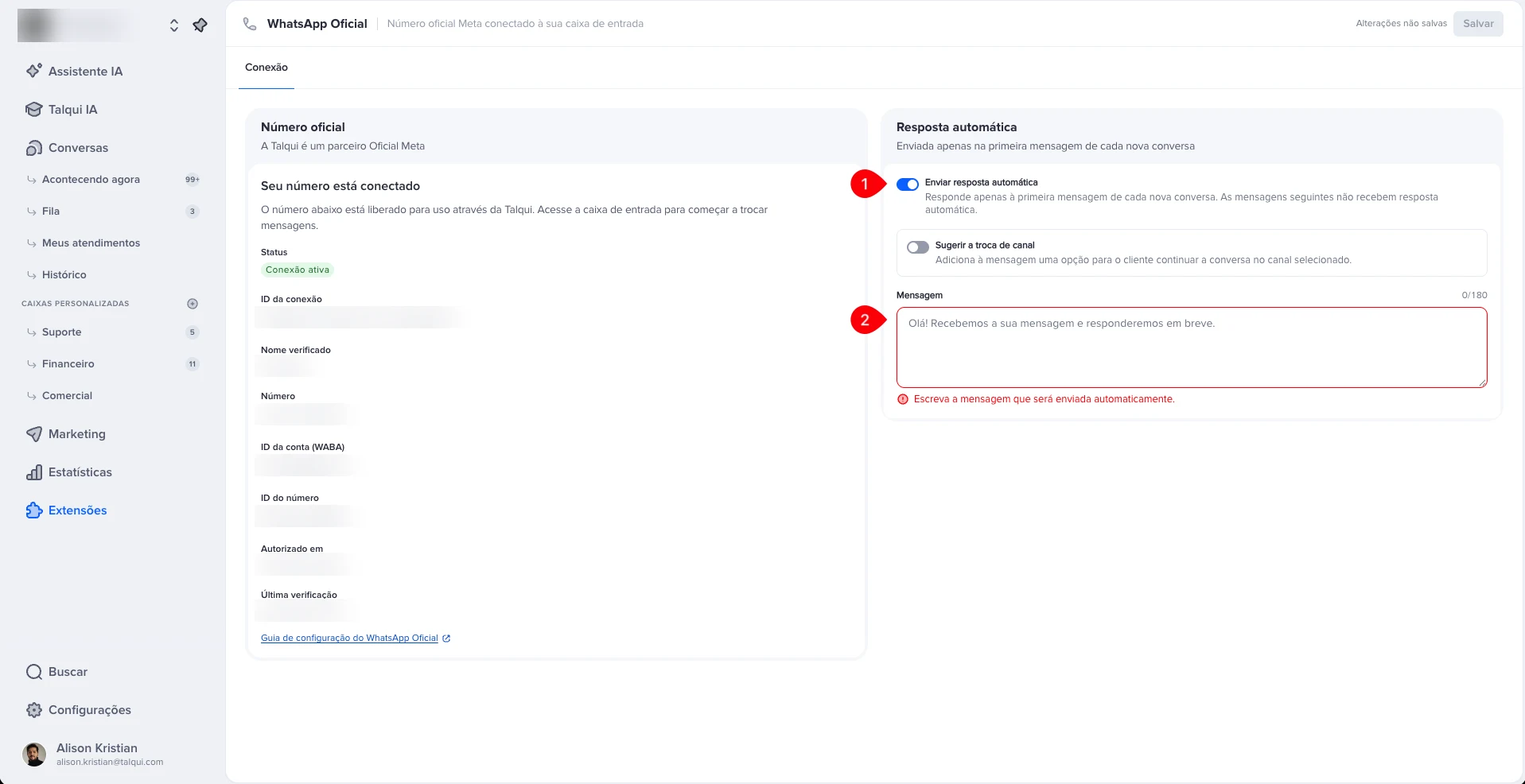Click the red error icon below Mensagem
Screen dimensions: 1525x784
pos(903,399)
